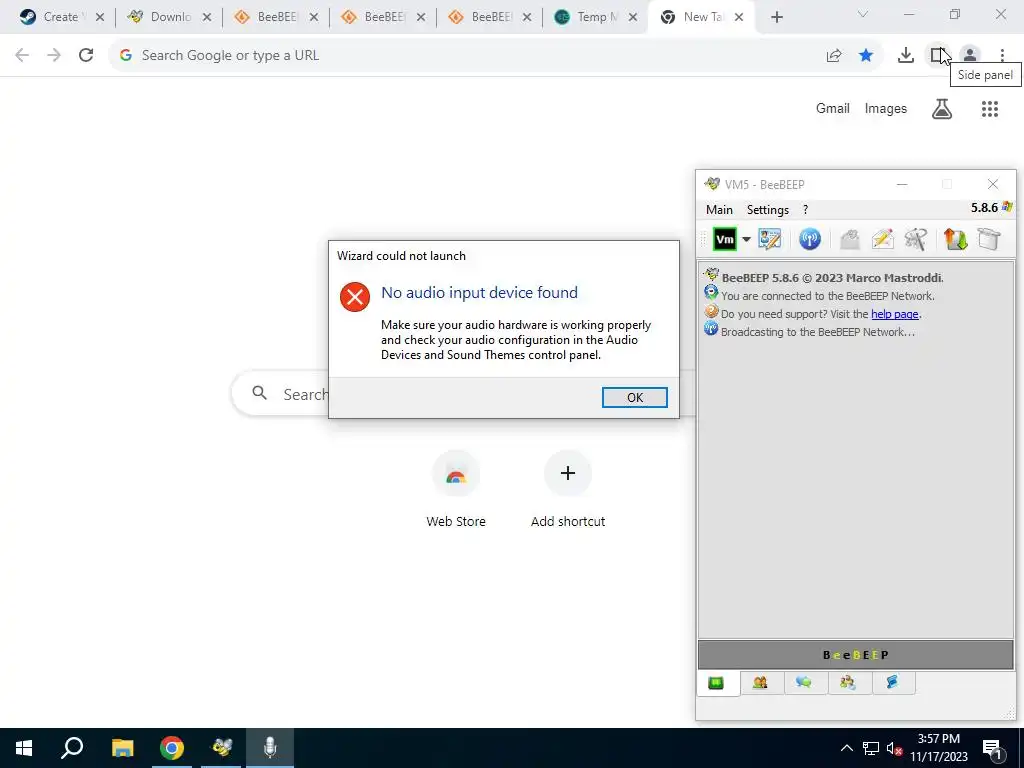This screenshot has width=1024, height=768.
Task: Click the Chrome taskbar icon
Action: pos(172,748)
